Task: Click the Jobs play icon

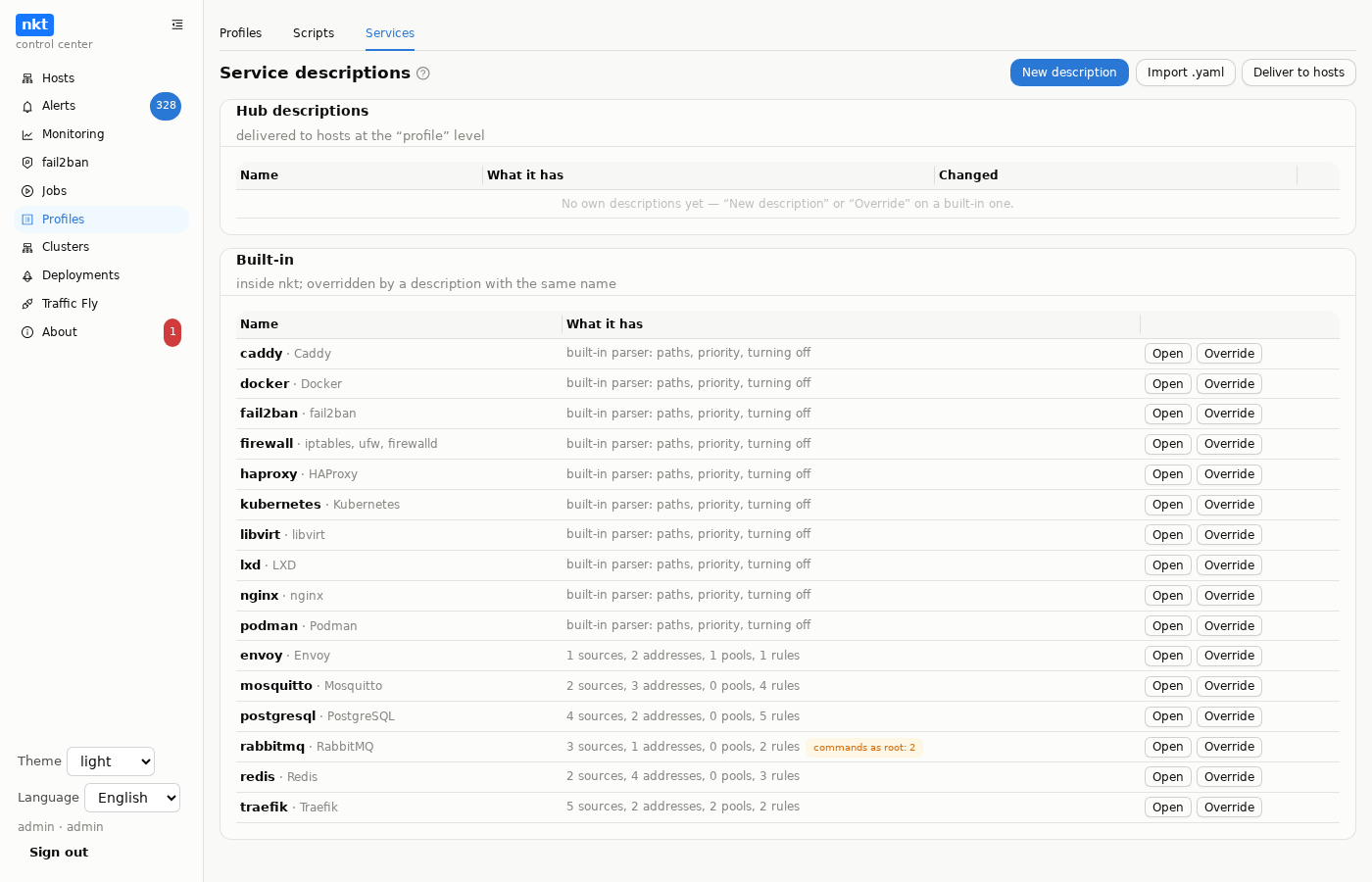Action: pos(27,191)
